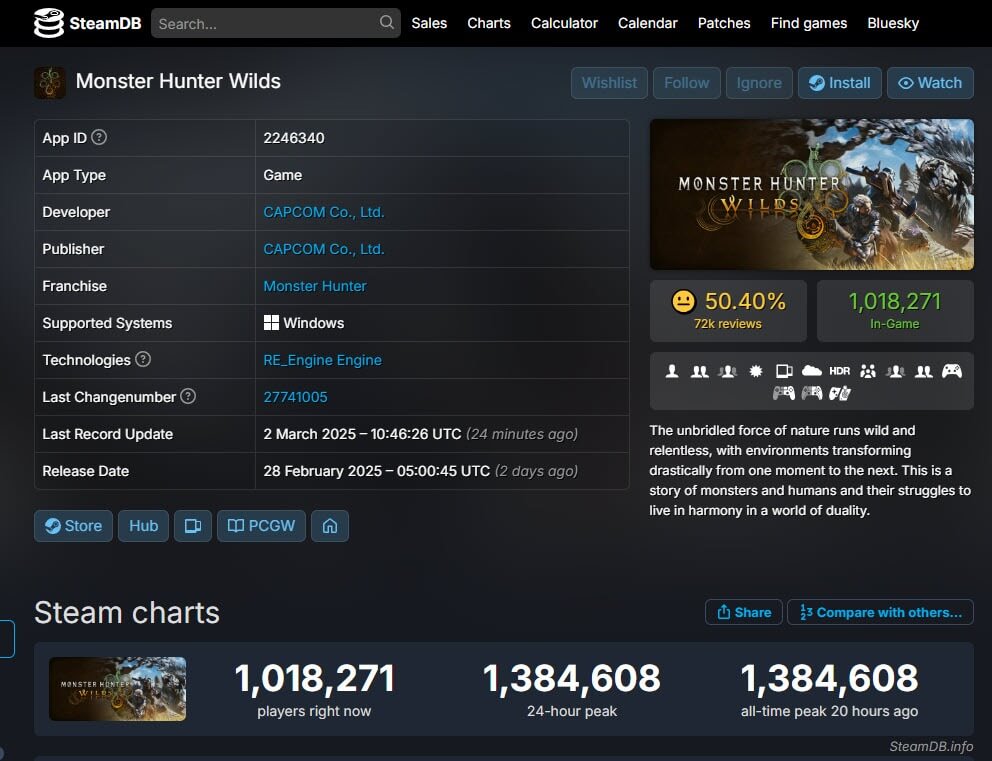Open the Sales page from the navigation bar
992x761 pixels.
pos(429,23)
